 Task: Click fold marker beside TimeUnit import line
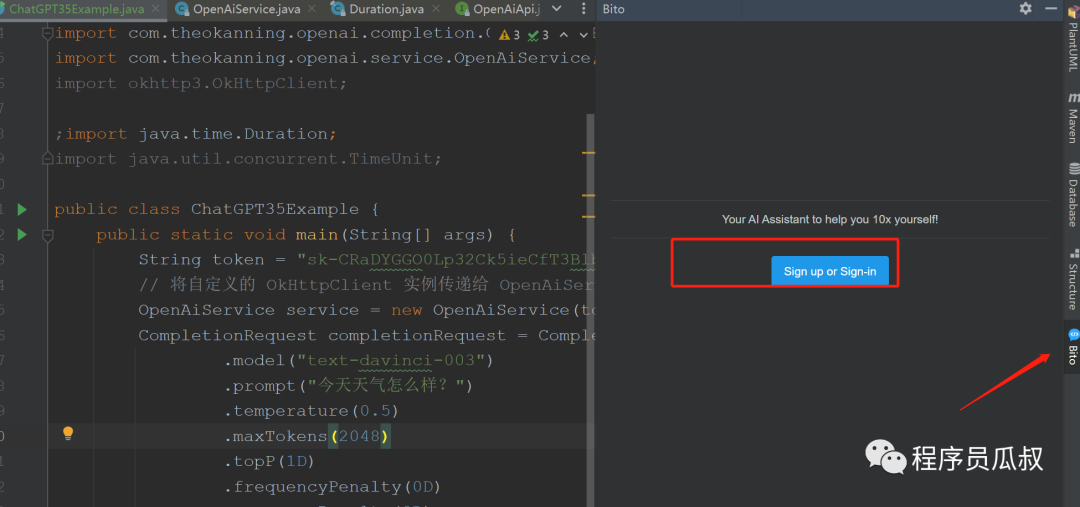(48, 159)
